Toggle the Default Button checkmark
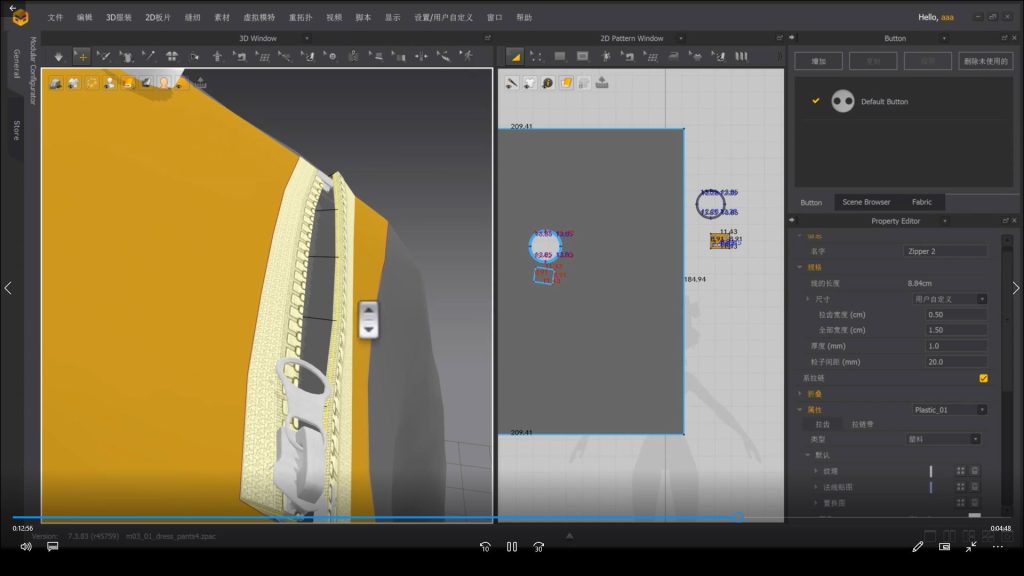Screen dimensions: 1024x576 pos(816,101)
